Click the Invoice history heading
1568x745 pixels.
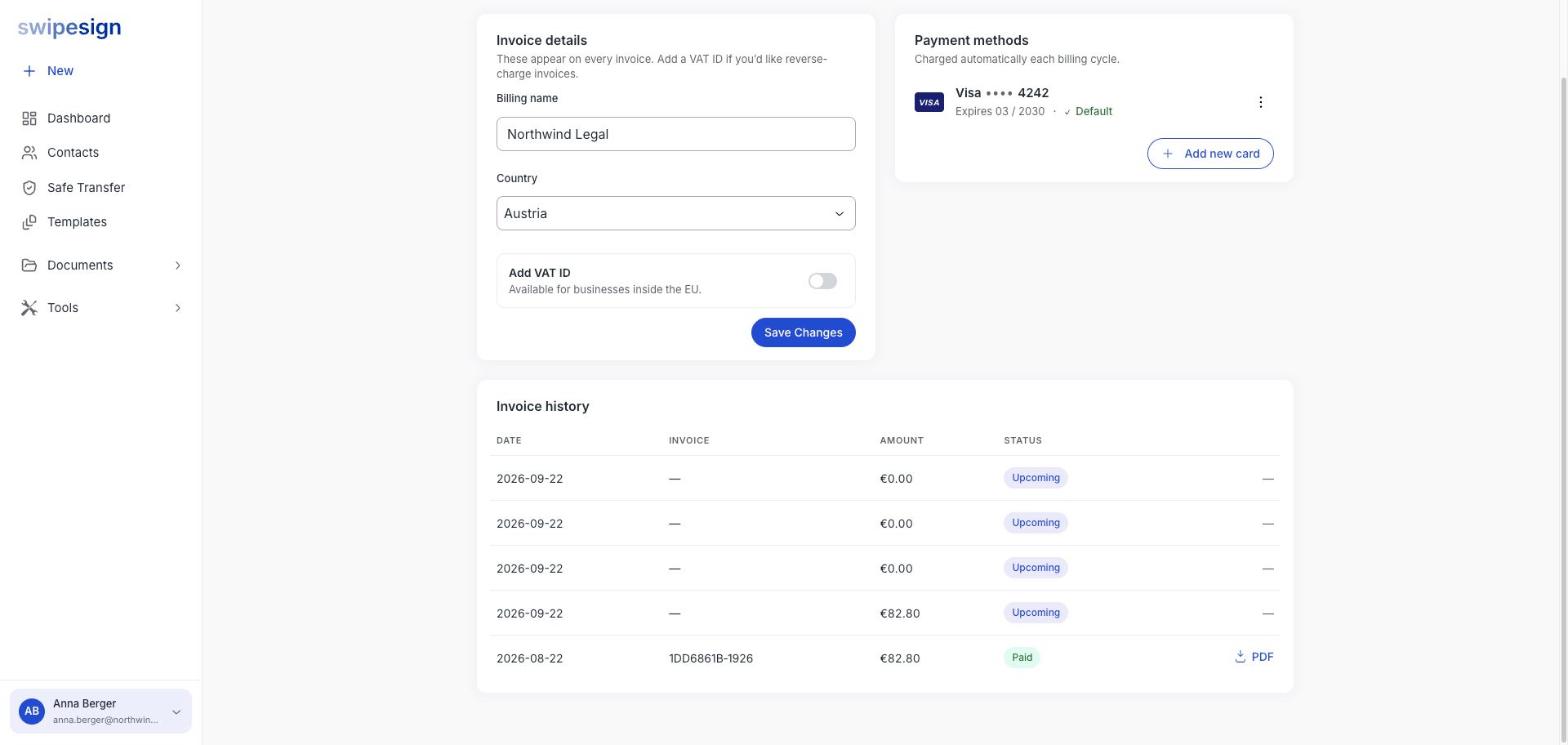click(x=542, y=406)
